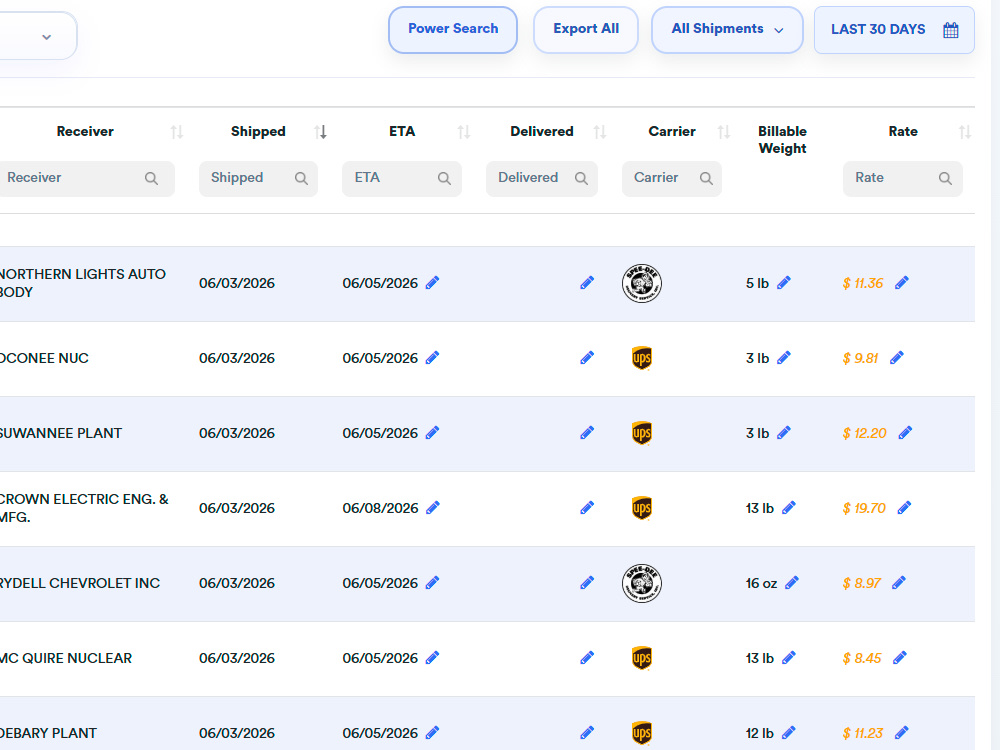The image size is (1000, 750).
Task: Edit 16 oz weight for RYDELL CHEVROLET
Action: point(791,583)
